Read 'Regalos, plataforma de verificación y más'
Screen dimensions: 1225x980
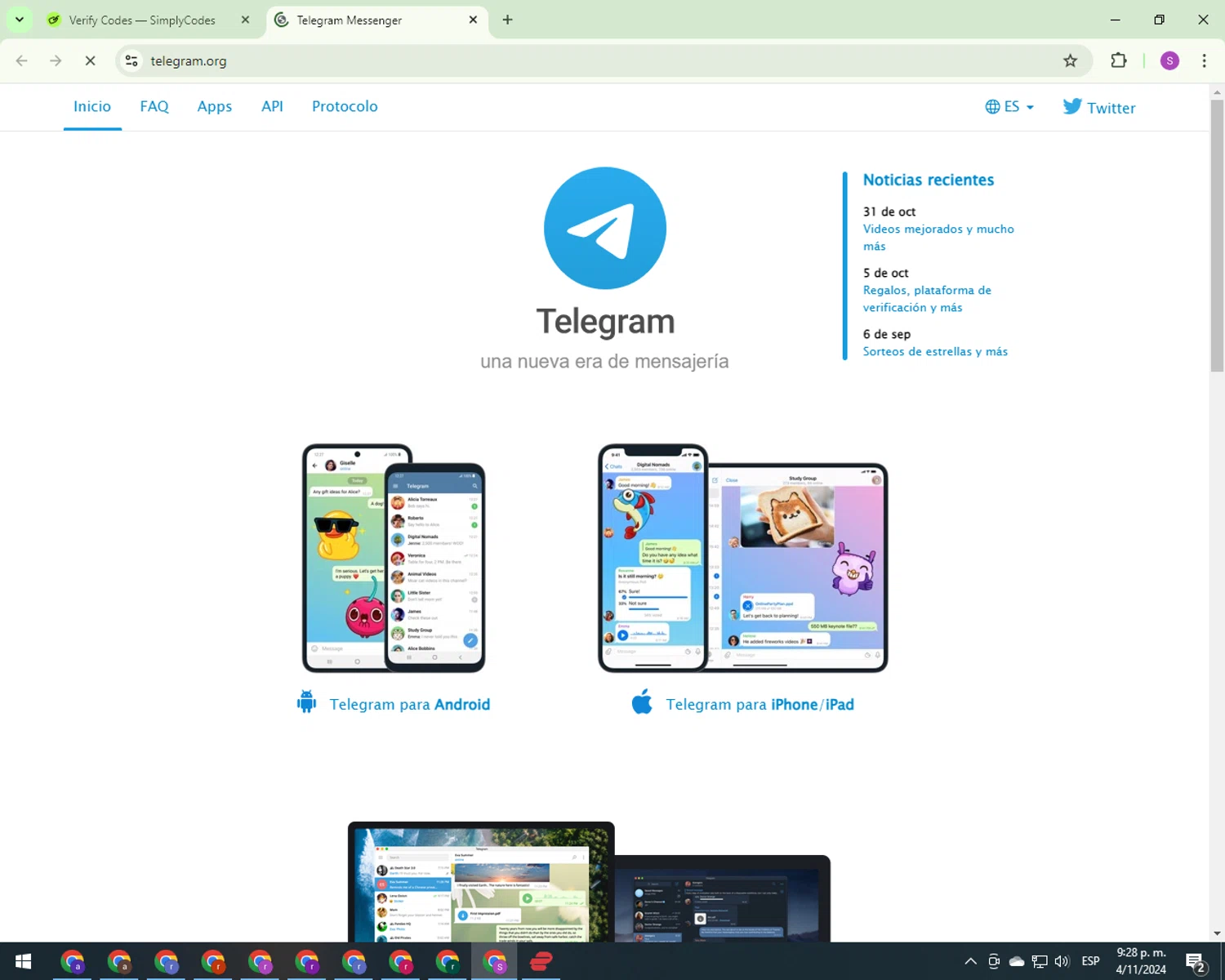coord(927,299)
